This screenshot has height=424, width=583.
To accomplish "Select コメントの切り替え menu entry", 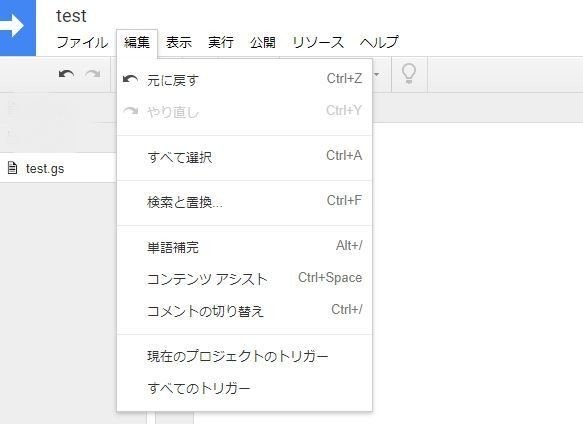I will pos(244,311).
